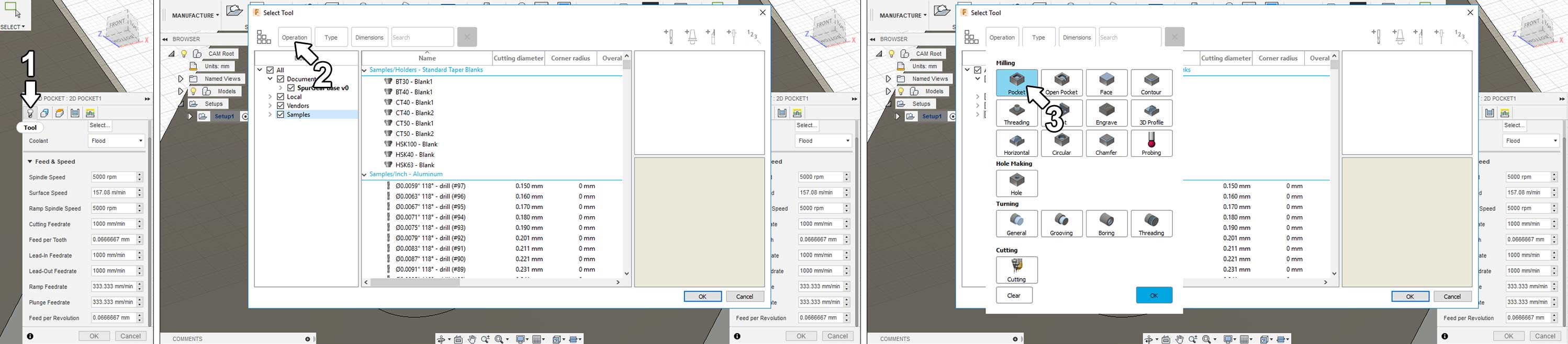The height and width of the screenshot is (344, 1568).
Task: Expand the Vendors library tree node
Action: [270, 106]
